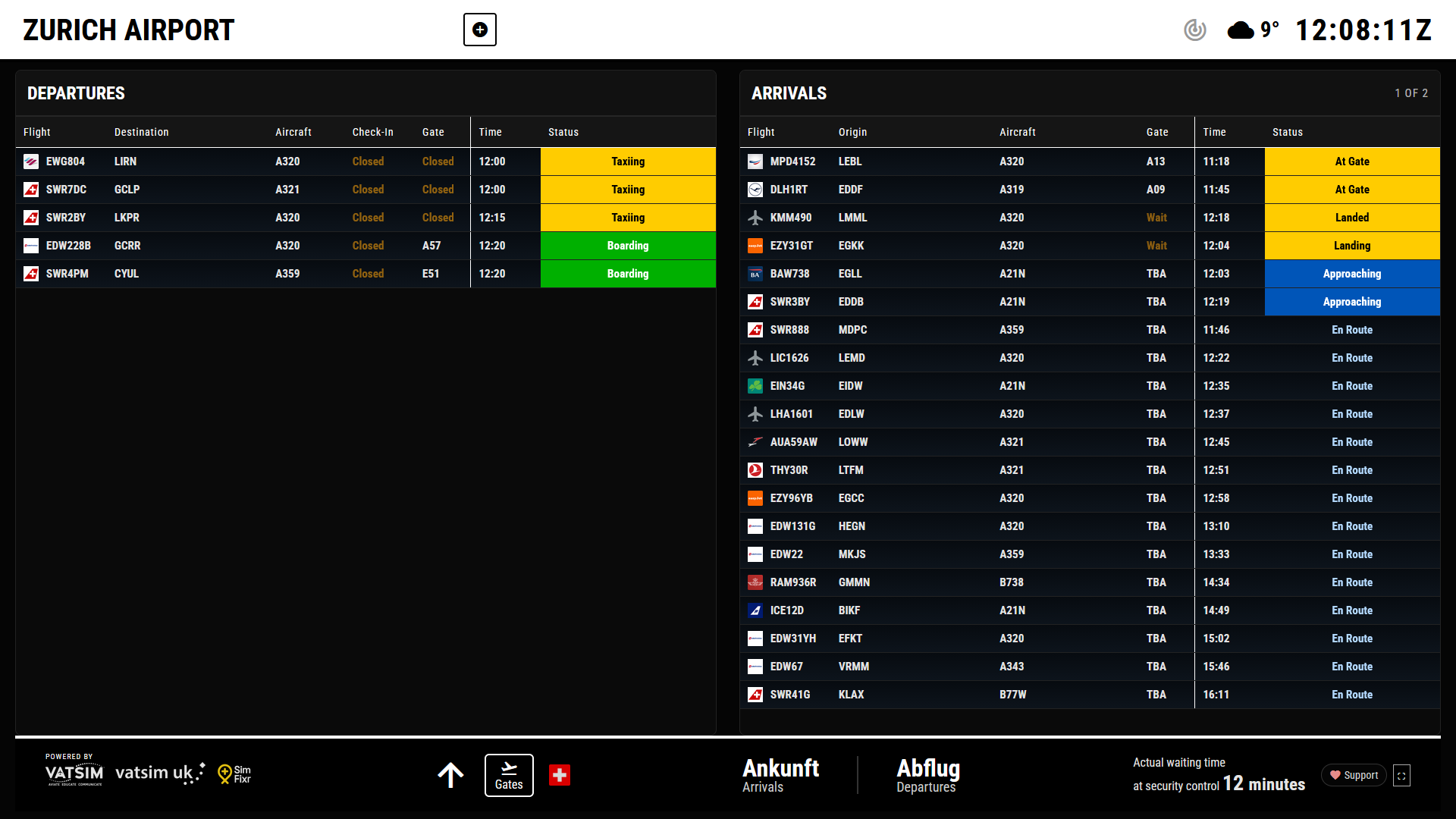
Task: Click the circular refresh timer icon
Action: [1195, 30]
